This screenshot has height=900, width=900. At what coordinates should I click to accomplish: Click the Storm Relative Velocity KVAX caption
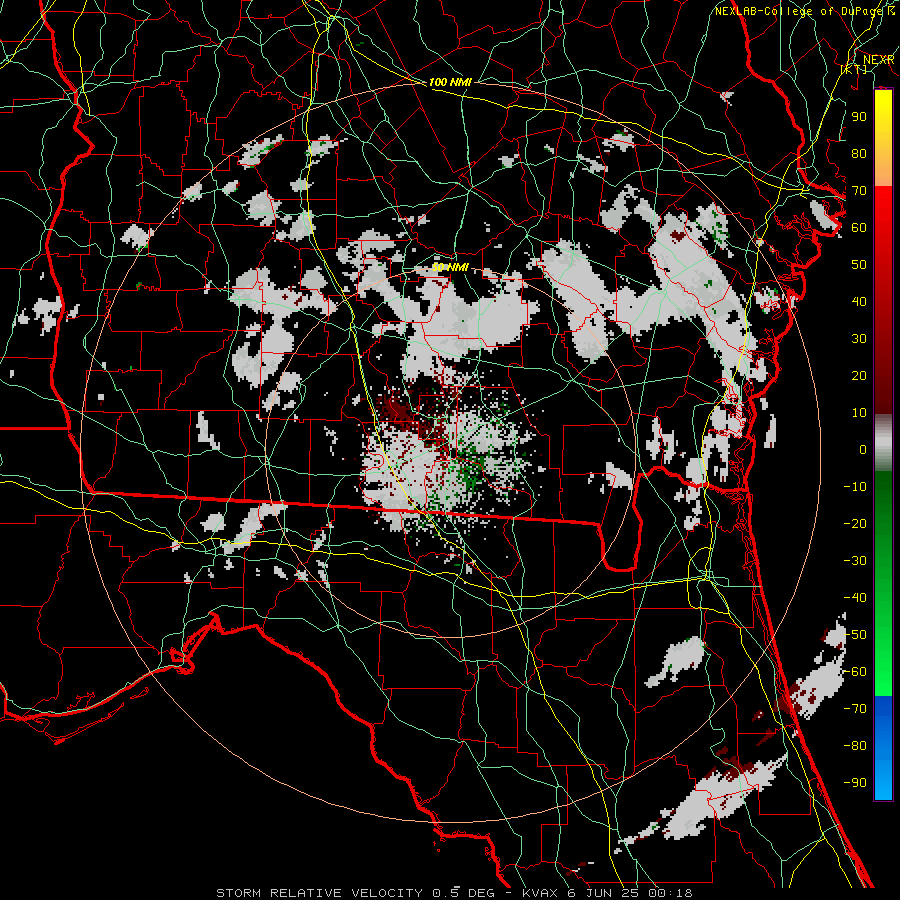(454, 893)
